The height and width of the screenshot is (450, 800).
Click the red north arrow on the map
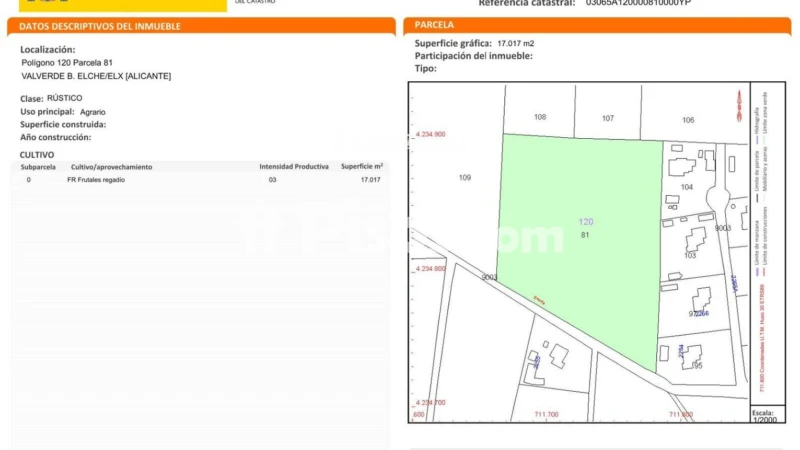pyautogui.click(x=739, y=106)
